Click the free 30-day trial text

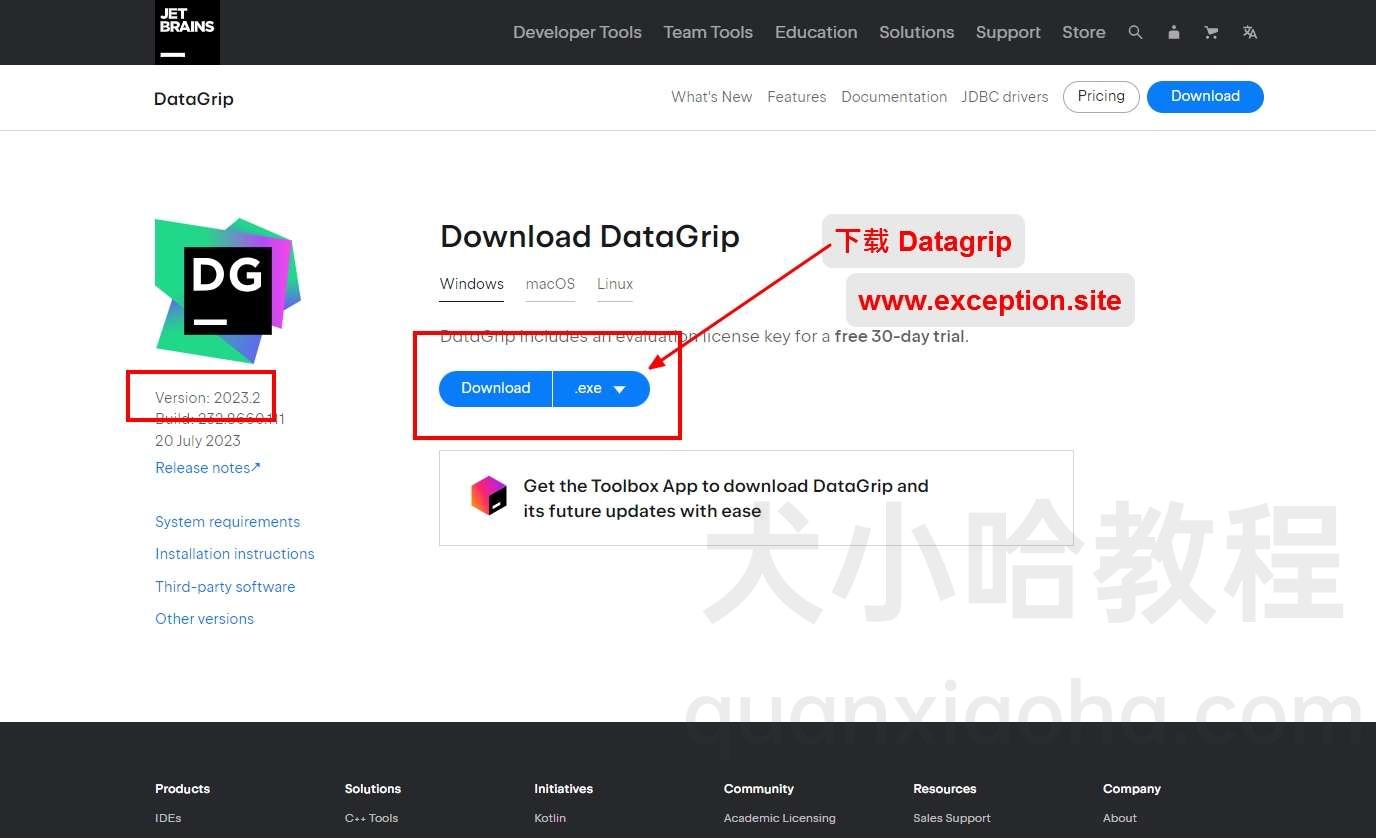pyautogui.click(x=900, y=337)
